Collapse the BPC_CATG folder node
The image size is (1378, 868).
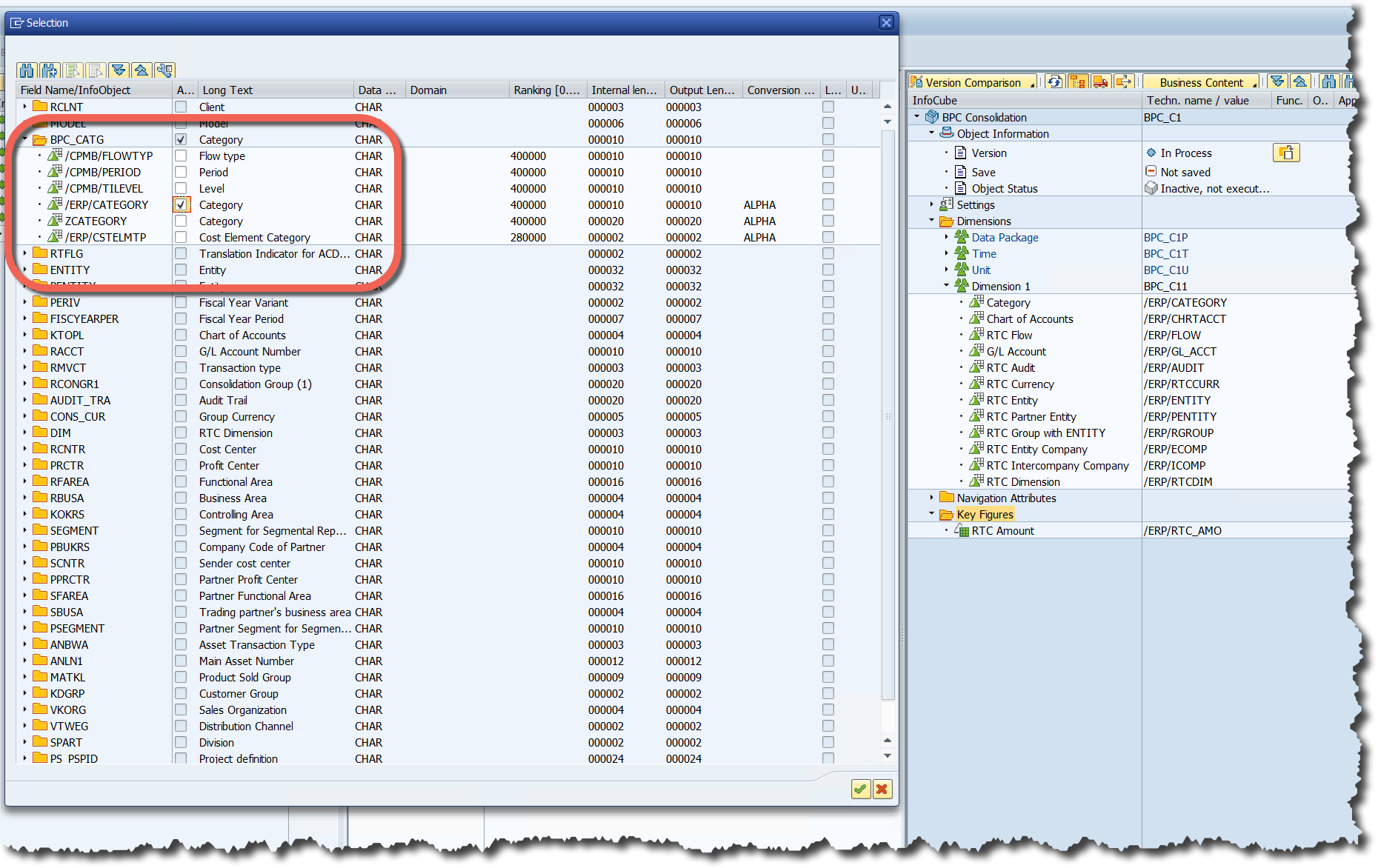click(25, 140)
